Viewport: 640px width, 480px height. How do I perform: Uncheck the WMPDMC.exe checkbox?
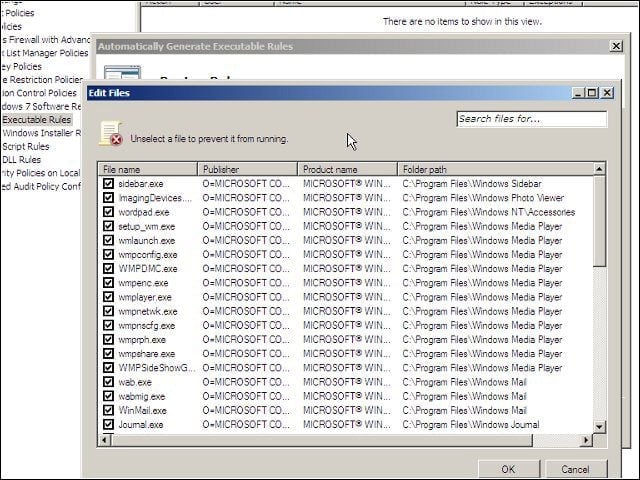tap(108, 269)
